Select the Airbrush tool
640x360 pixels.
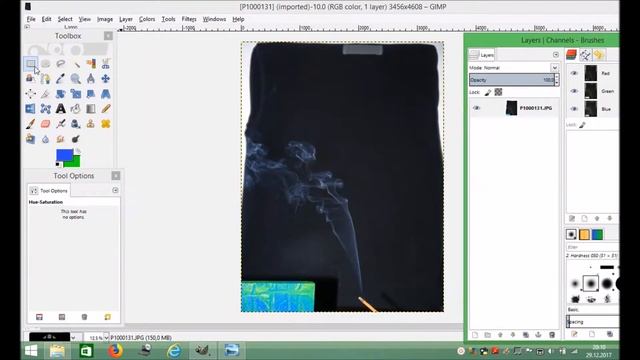[61, 124]
